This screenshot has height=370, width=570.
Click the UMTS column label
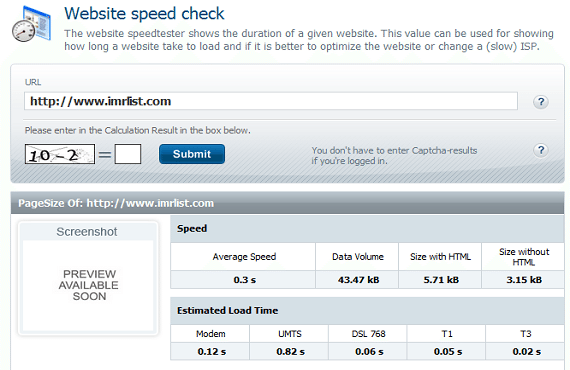click(290, 334)
